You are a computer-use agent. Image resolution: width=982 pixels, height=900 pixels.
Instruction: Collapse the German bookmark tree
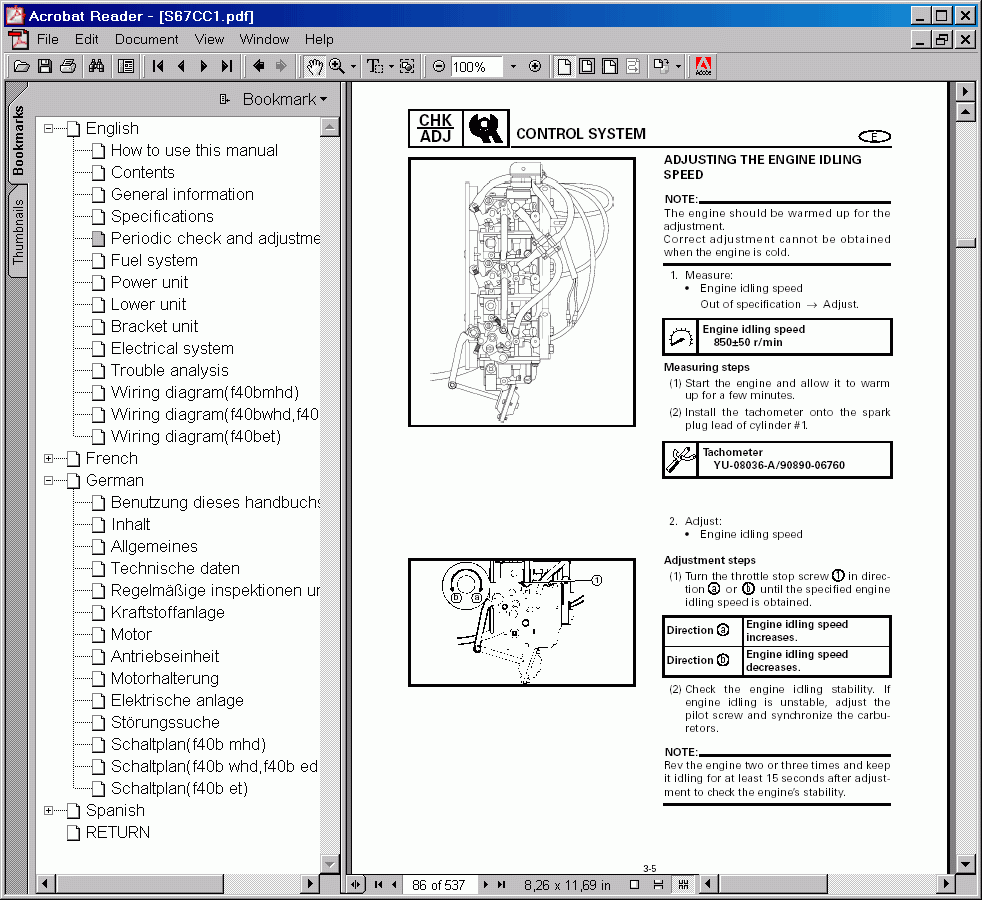[49, 480]
